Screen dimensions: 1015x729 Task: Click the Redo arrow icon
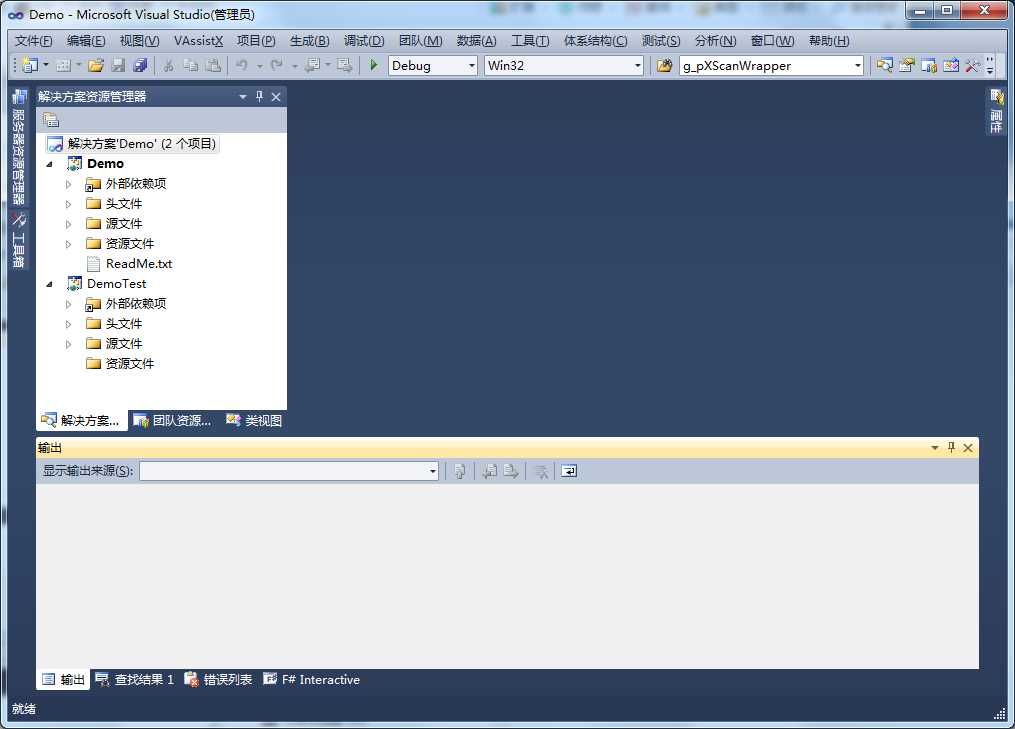(276, 65)
